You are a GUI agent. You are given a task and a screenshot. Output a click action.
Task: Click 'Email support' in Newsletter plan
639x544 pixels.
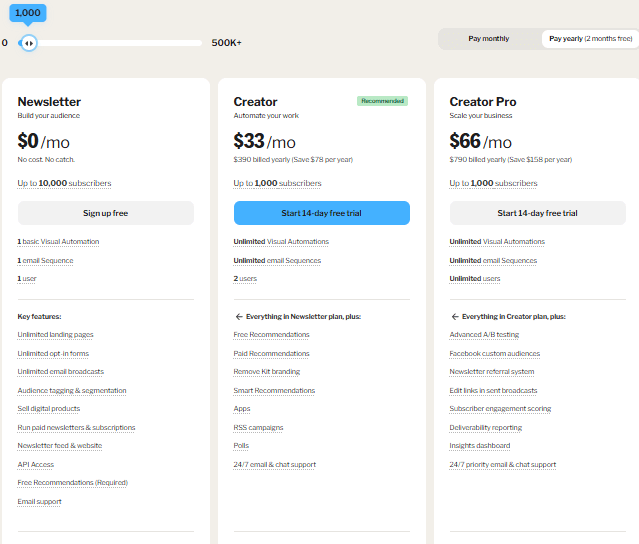click(x=40, y=502)
